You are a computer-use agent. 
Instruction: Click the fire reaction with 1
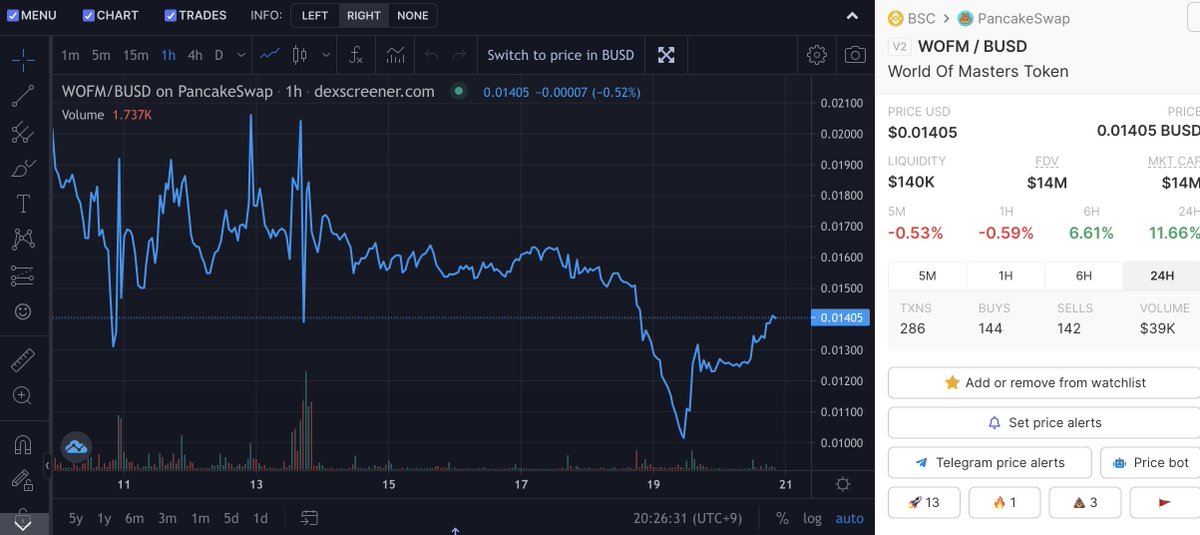click(1004, 502)
